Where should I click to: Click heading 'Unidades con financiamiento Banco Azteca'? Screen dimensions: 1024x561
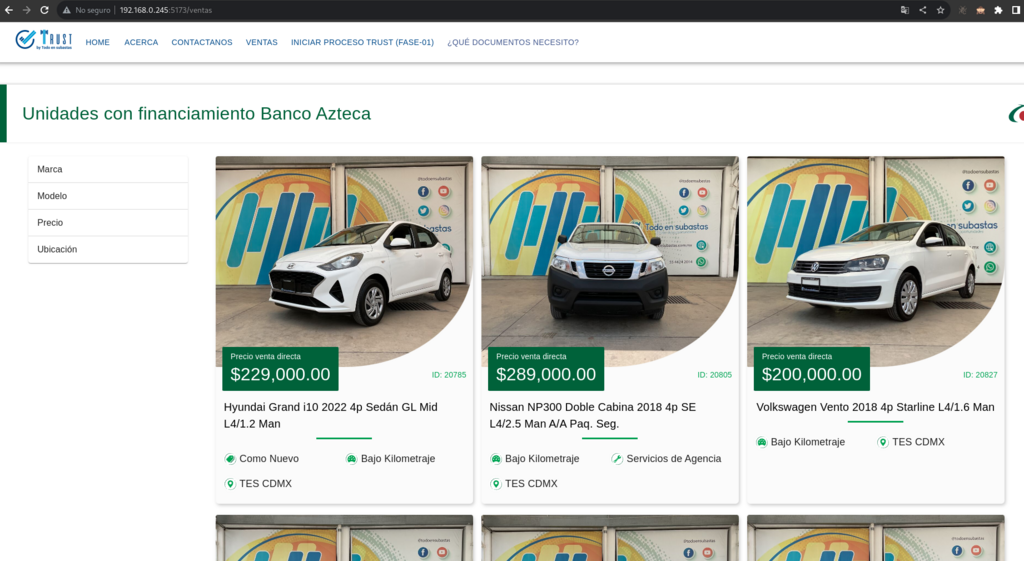pos(197,114)
